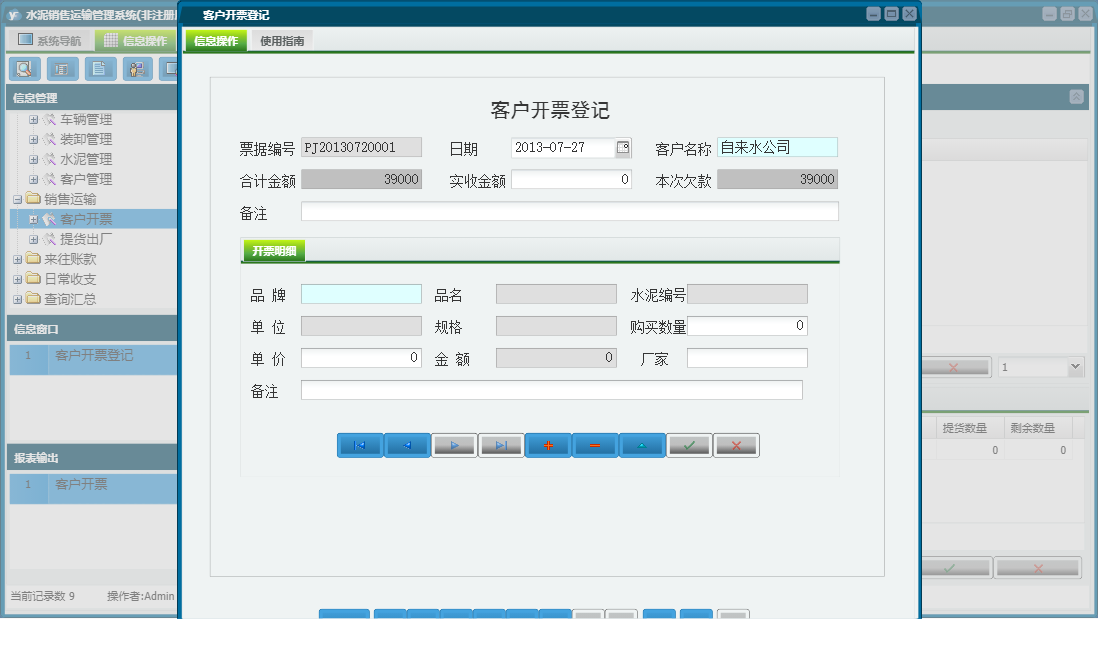Click the magnifier search toolbar icon
Screen dimensions: 1098x655
click(24, 69)
